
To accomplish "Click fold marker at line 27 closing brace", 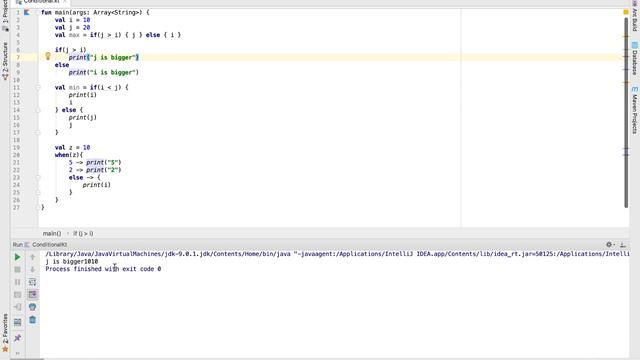I will (38, 207).
